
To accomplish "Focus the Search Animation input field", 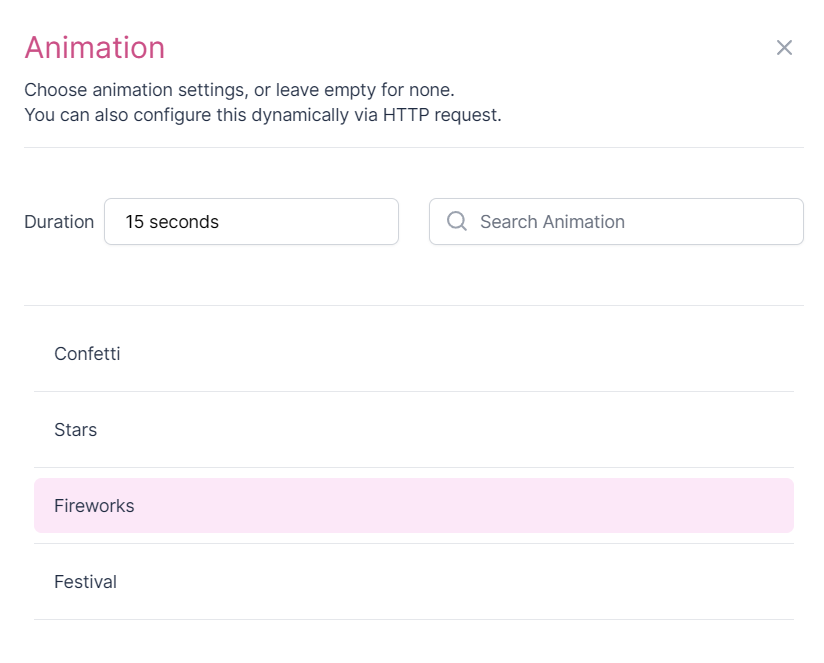I will [x=630, y=221].
